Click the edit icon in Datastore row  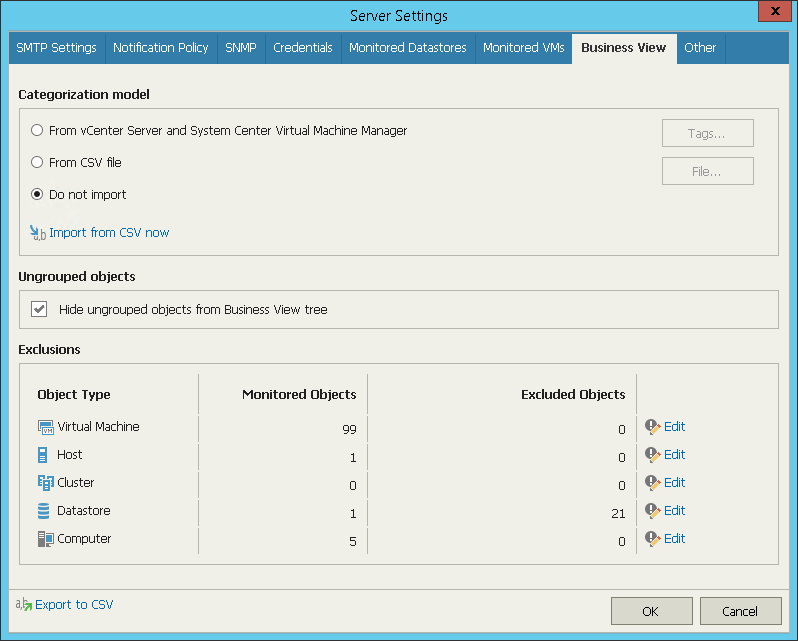click(x=652, y=511)
